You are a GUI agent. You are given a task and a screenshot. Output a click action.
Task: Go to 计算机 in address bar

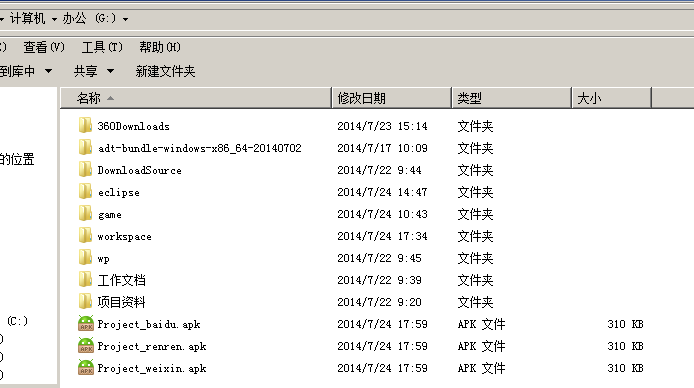coord(27,18)
